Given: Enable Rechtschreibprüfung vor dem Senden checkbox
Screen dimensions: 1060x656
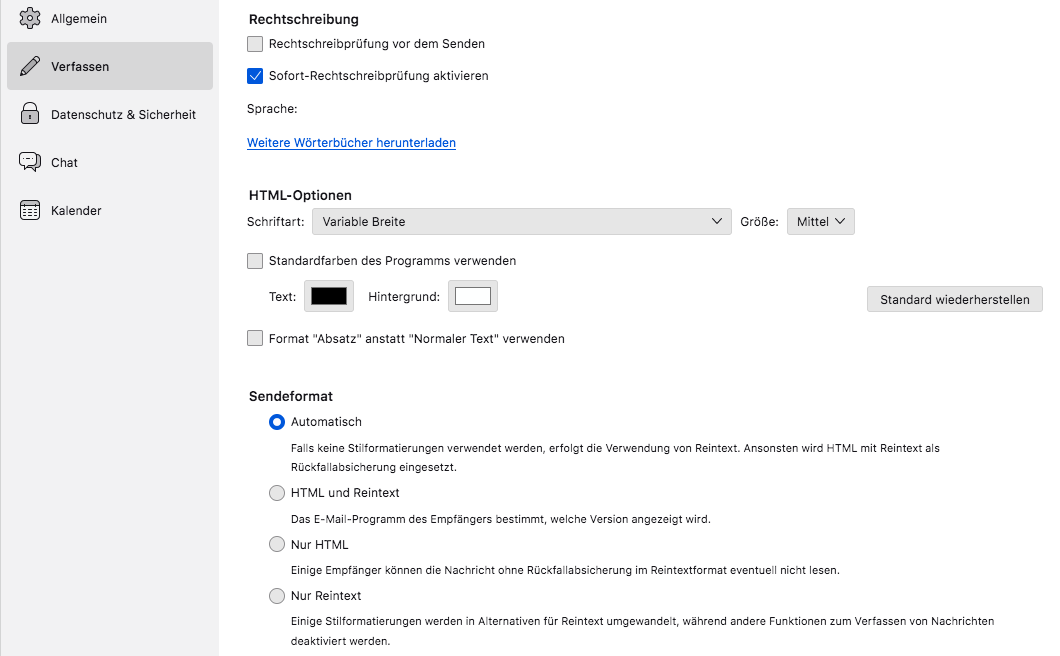Looking at the screenshot, I should [255, 44].
